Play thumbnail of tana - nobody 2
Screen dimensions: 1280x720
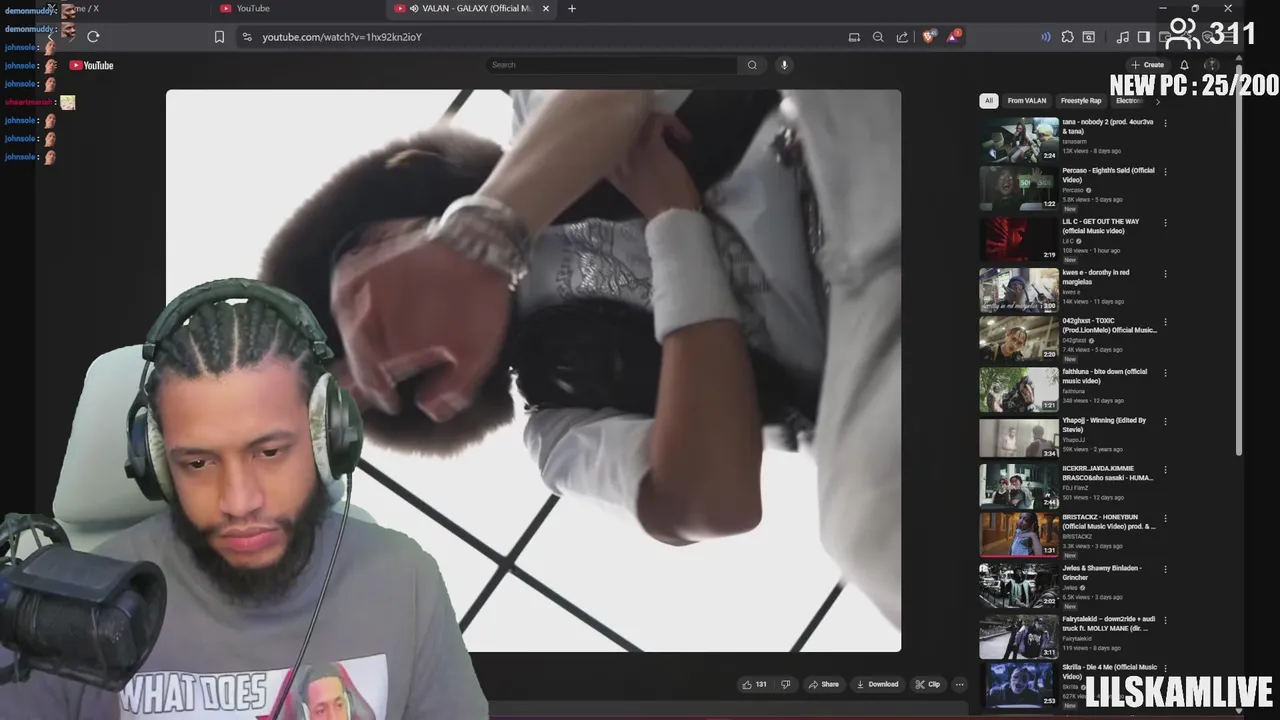coord(1018,140)
